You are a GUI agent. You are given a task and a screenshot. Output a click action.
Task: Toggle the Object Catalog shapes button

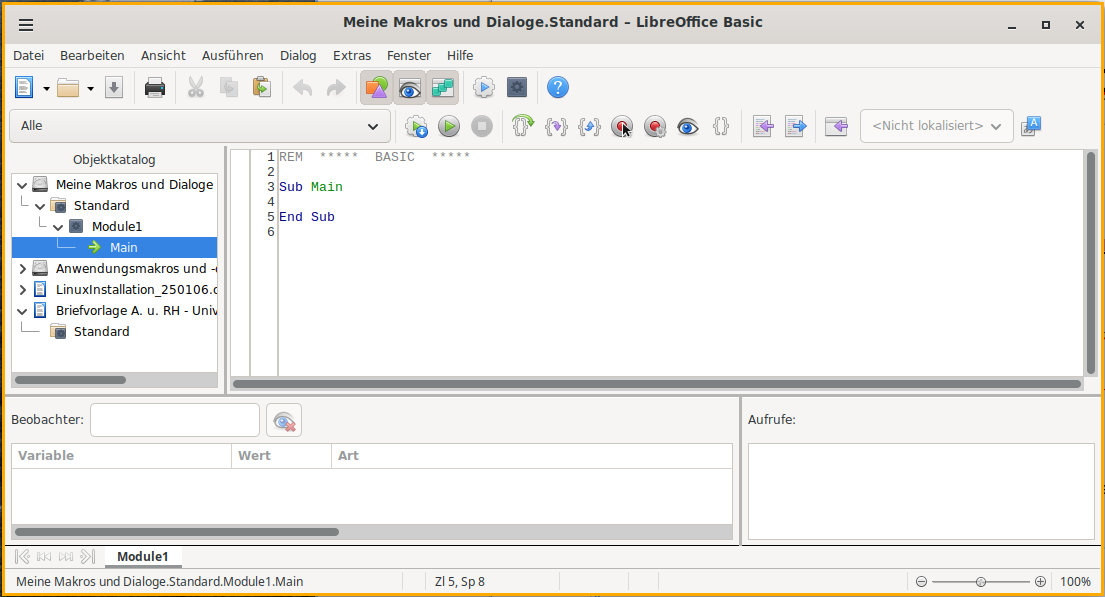pos(376,87)
